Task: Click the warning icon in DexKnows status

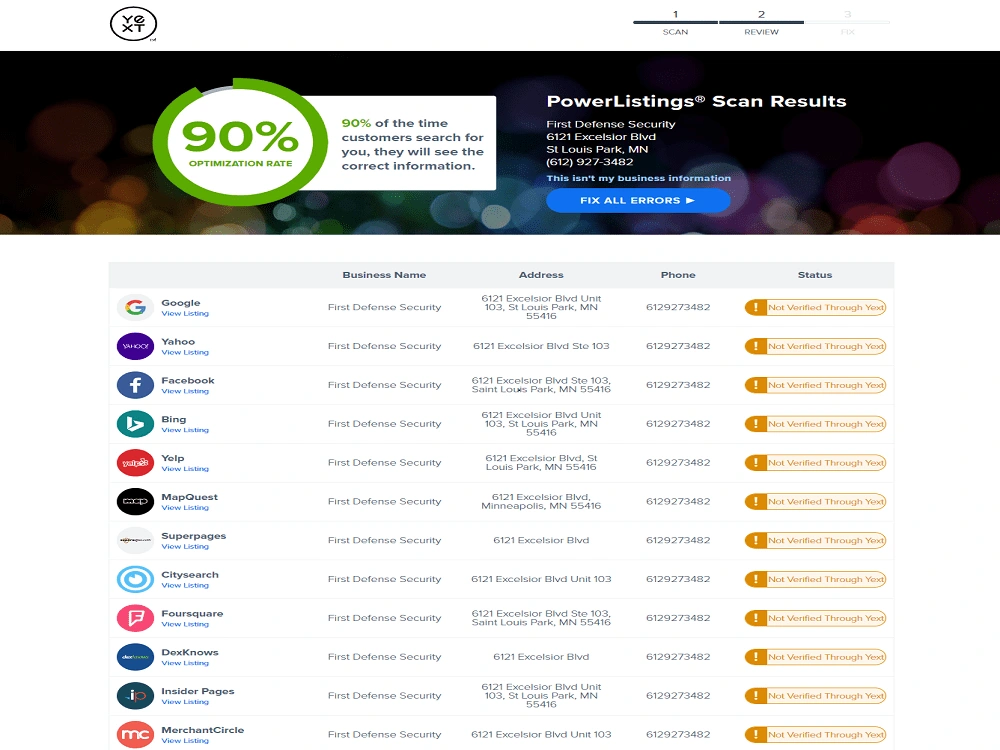Action: pos(756,657)
